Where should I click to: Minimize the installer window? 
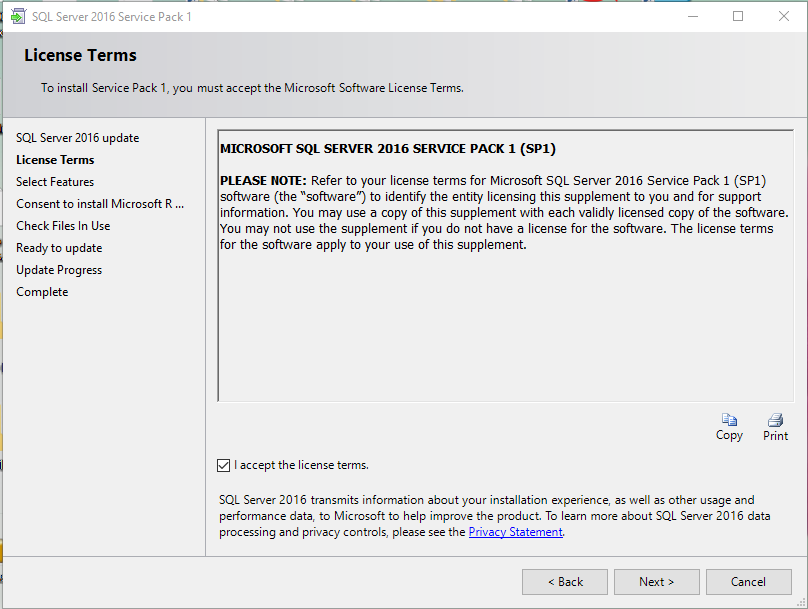coord(692,15)
